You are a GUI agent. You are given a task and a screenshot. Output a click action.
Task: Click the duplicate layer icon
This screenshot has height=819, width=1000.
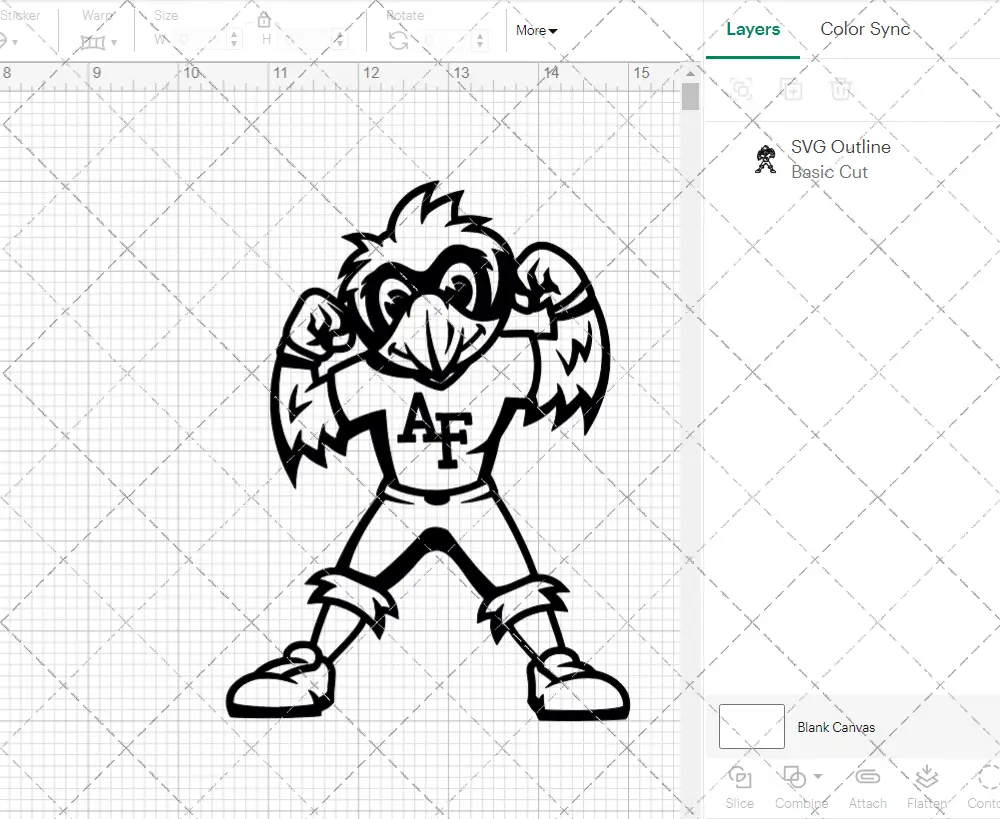coord(791,89)
